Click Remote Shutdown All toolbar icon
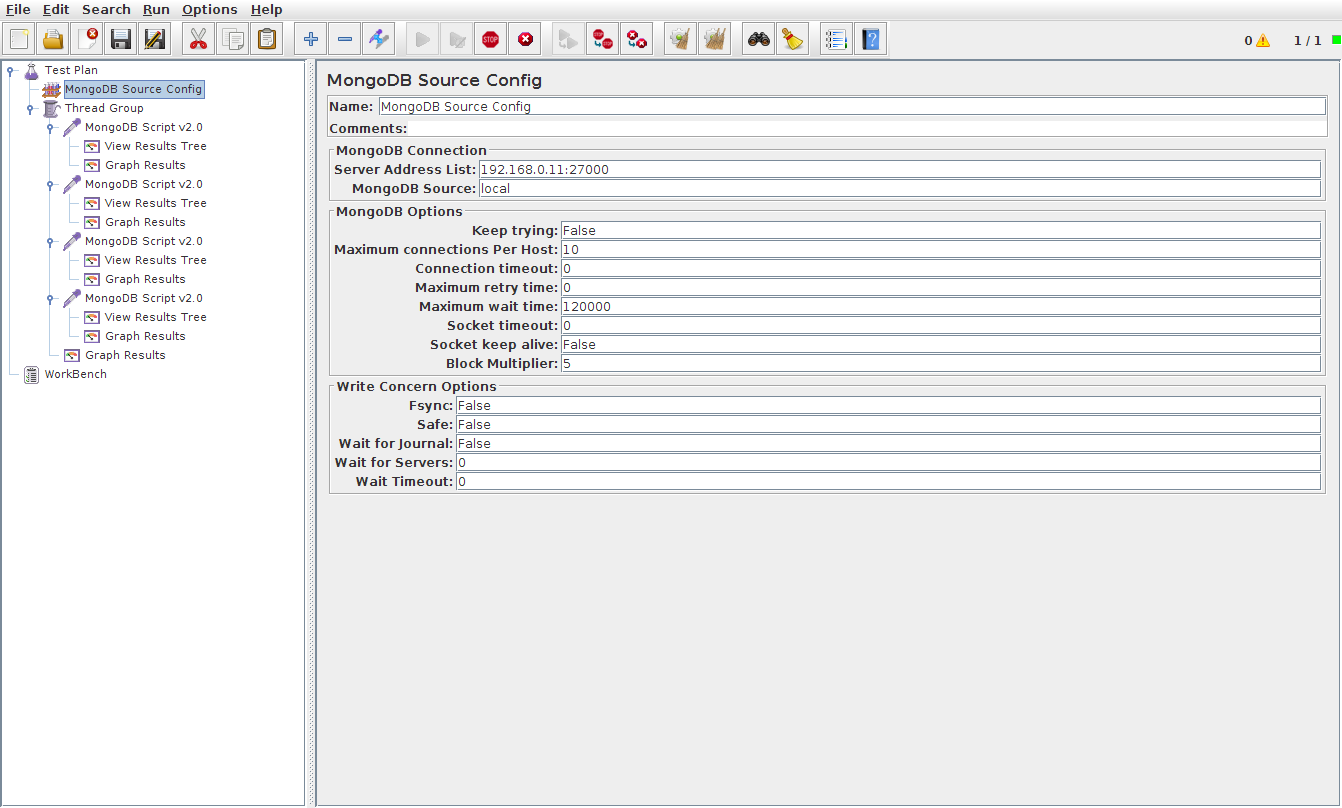 coord(637,40)
